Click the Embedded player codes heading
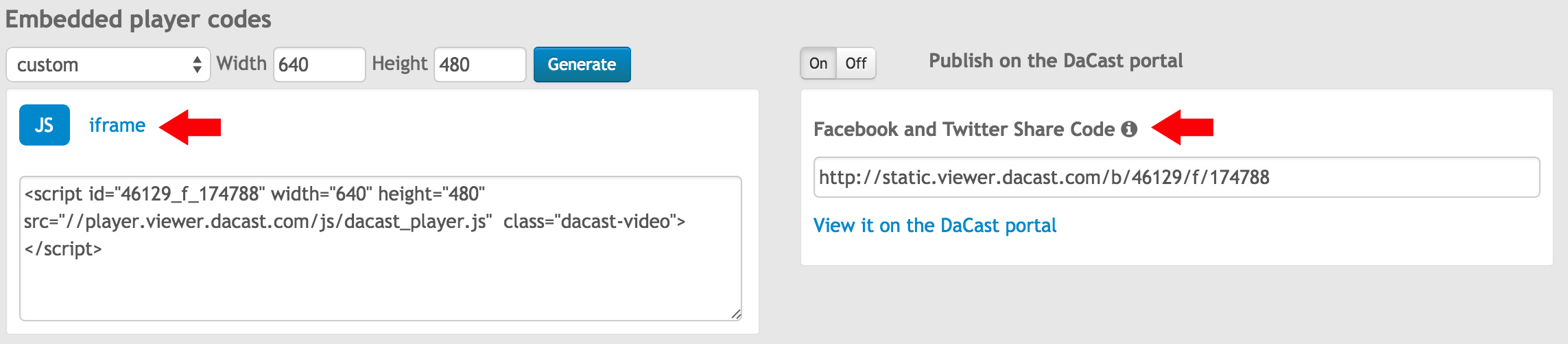Viewport: 1568px width, 344px height. pyautogui.click(x=139, y=19)
